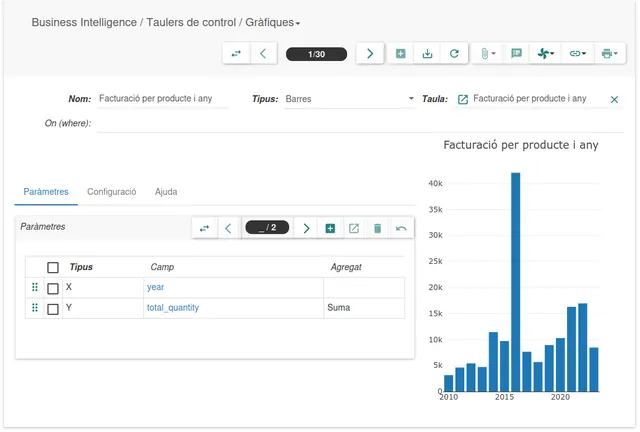The width and height of the screenshot is (640, 432).
Task: Click the chart title Facturació per producte i any
Action: 521,145
